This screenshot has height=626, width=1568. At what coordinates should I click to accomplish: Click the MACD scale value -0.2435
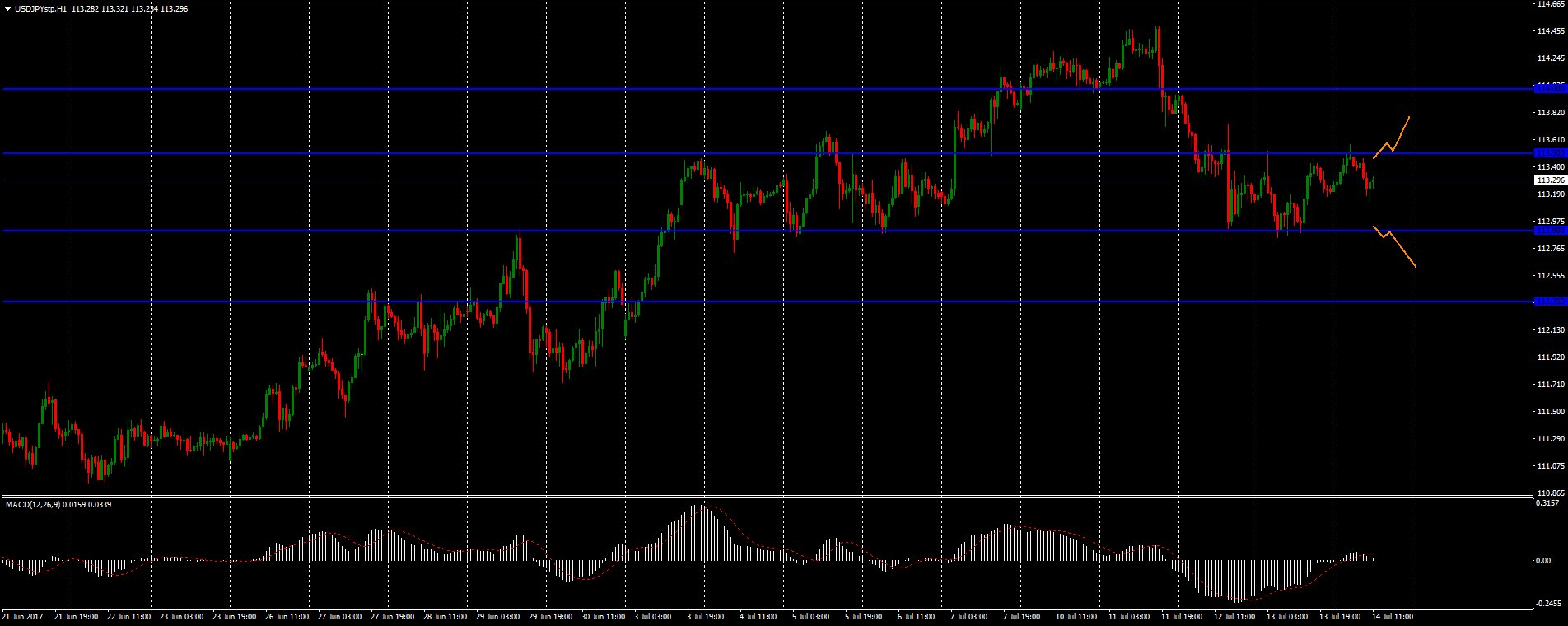[1549, 603]
